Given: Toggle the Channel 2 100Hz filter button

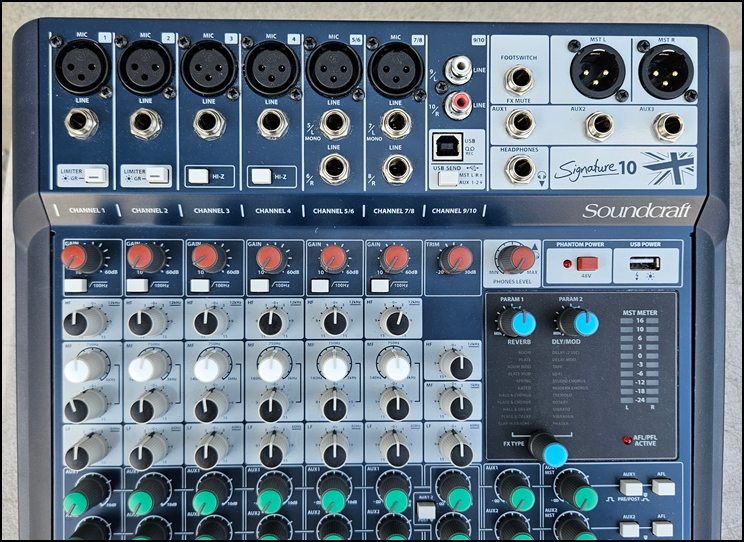Looking at the screenshot, I should (x=137, y=286).
